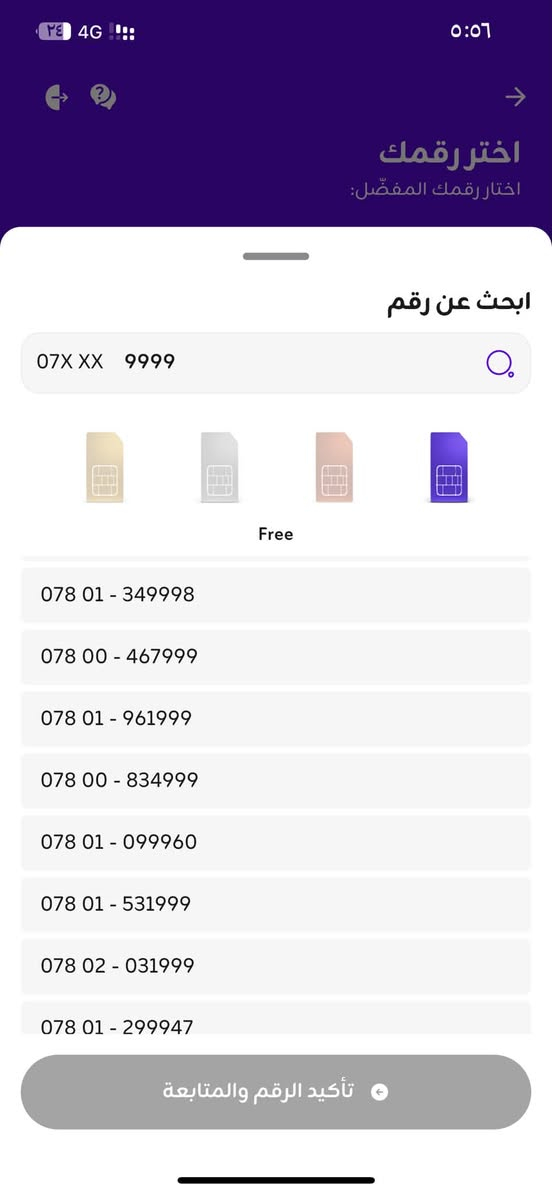Open the help chat bubble icon
Viewport: 552px width, 1194px height.
(x=103, y=97)
